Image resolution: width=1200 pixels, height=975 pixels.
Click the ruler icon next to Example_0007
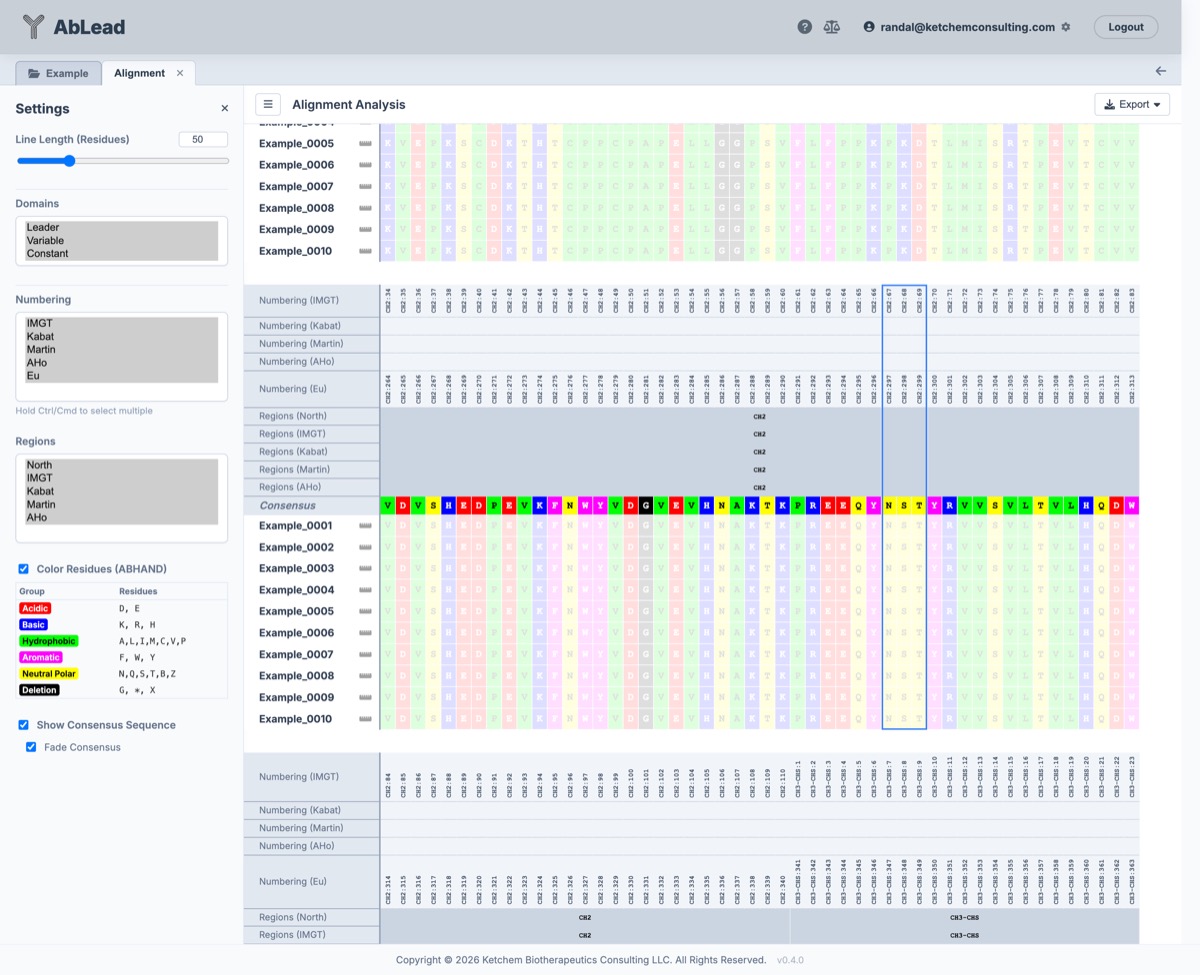point(366,655)
